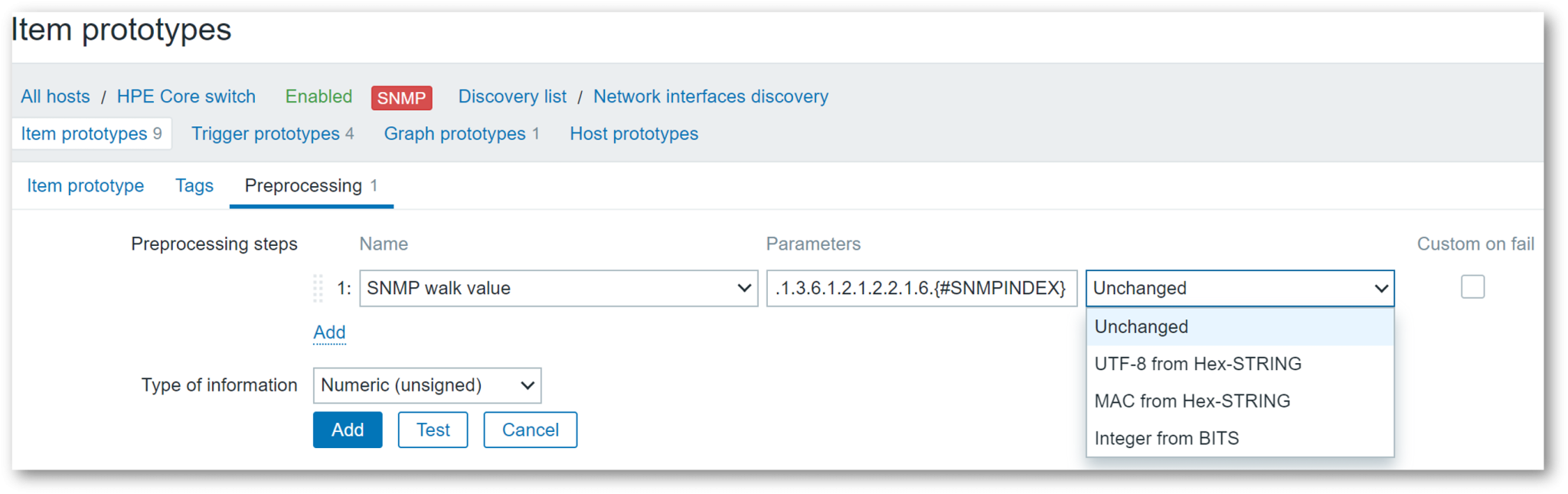Enable the Custom on fail checkbox
The image size is (1568, 494).
1472,286
